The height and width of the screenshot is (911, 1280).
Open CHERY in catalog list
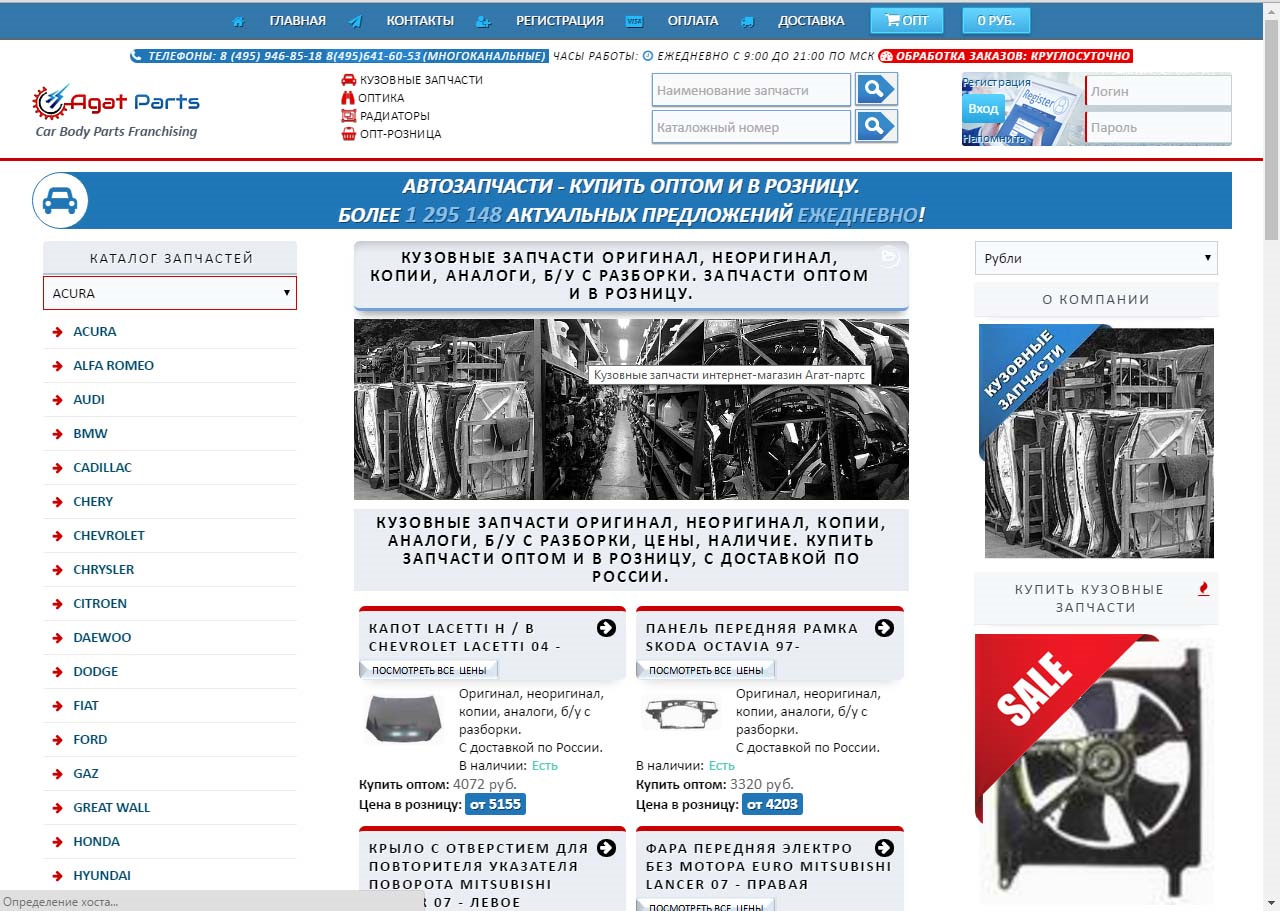[93, 502]
